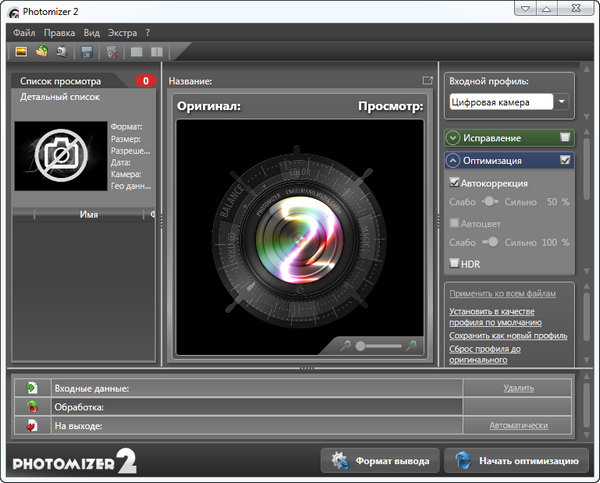Click the zoom out magnifier icon
The height and width of the screenshot is (483, 600).
[x=345, y=346]
